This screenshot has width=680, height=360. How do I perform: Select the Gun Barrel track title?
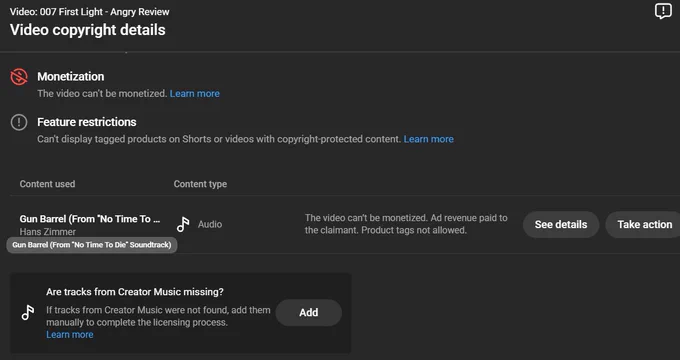90,219
